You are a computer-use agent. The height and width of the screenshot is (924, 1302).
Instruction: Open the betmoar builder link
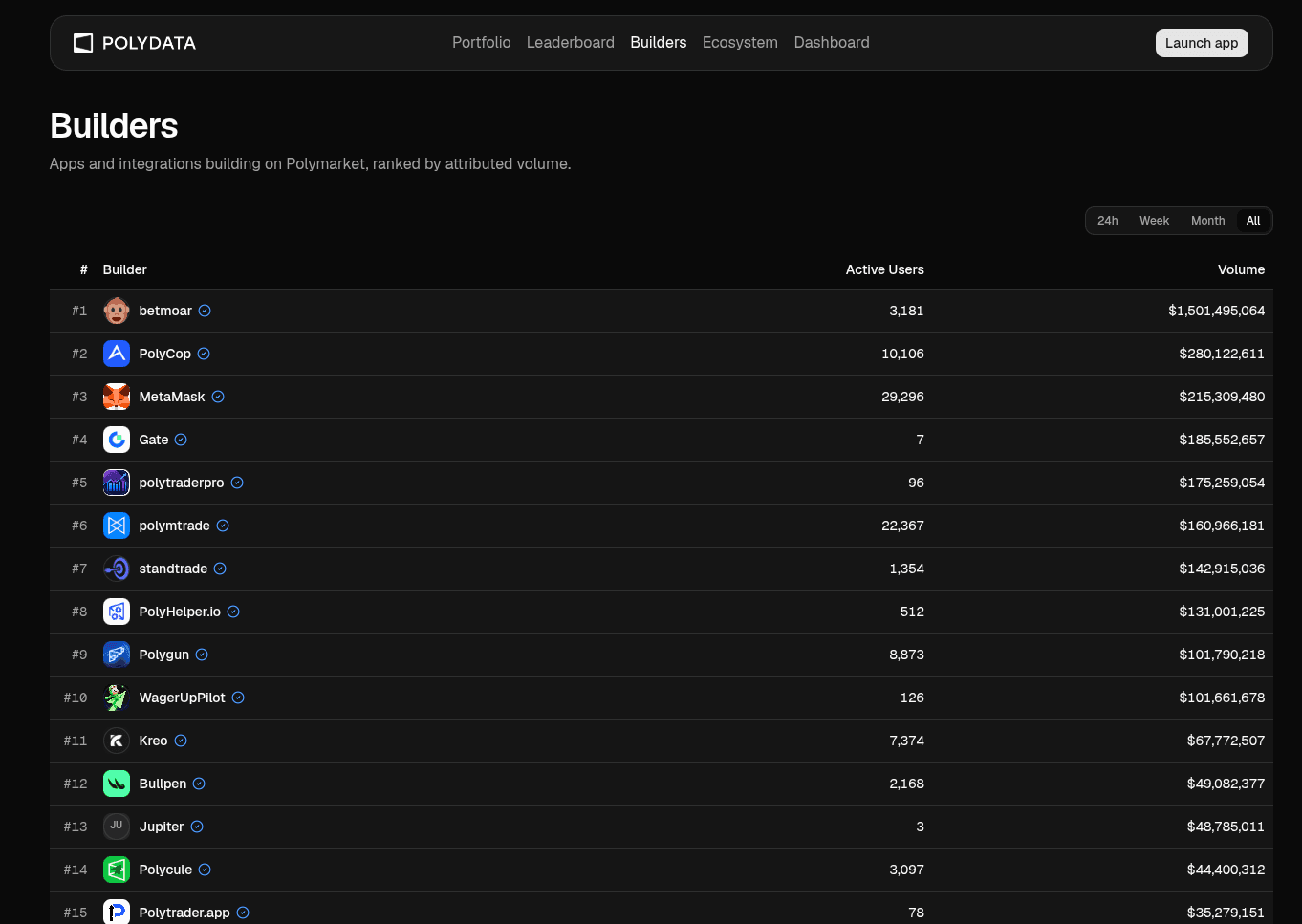165,311
